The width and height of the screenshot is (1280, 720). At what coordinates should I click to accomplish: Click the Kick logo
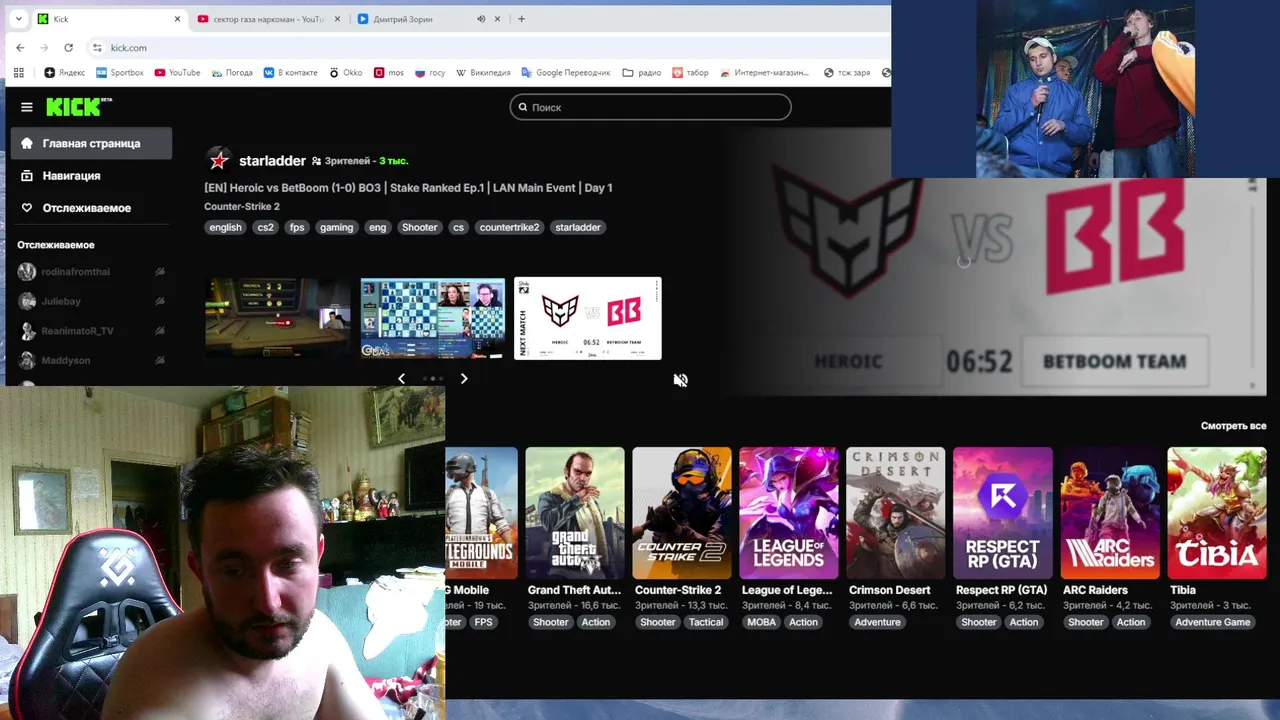tap(78, 107)
